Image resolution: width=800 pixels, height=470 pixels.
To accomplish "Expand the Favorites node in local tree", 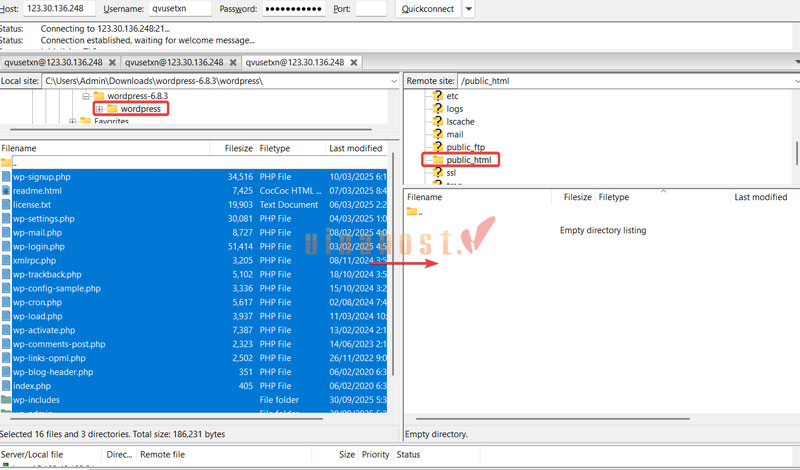I will pos(73,122).
